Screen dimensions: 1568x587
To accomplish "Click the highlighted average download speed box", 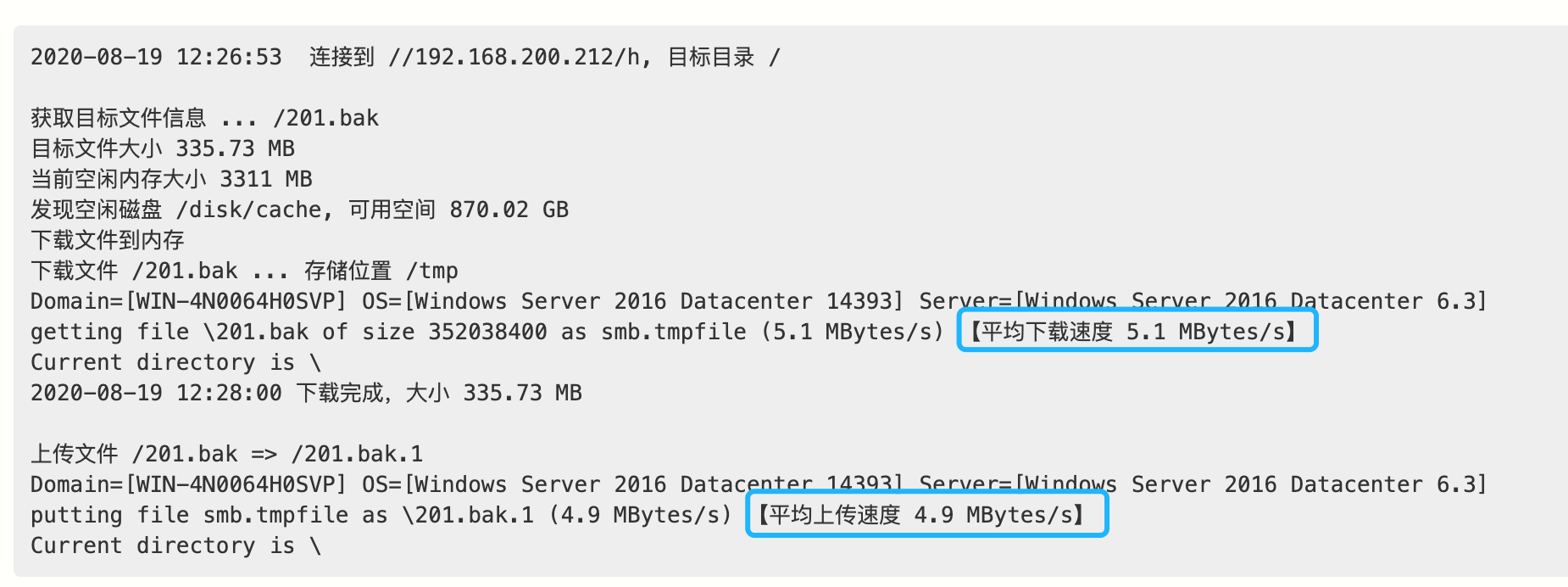I will point(1137,331).
